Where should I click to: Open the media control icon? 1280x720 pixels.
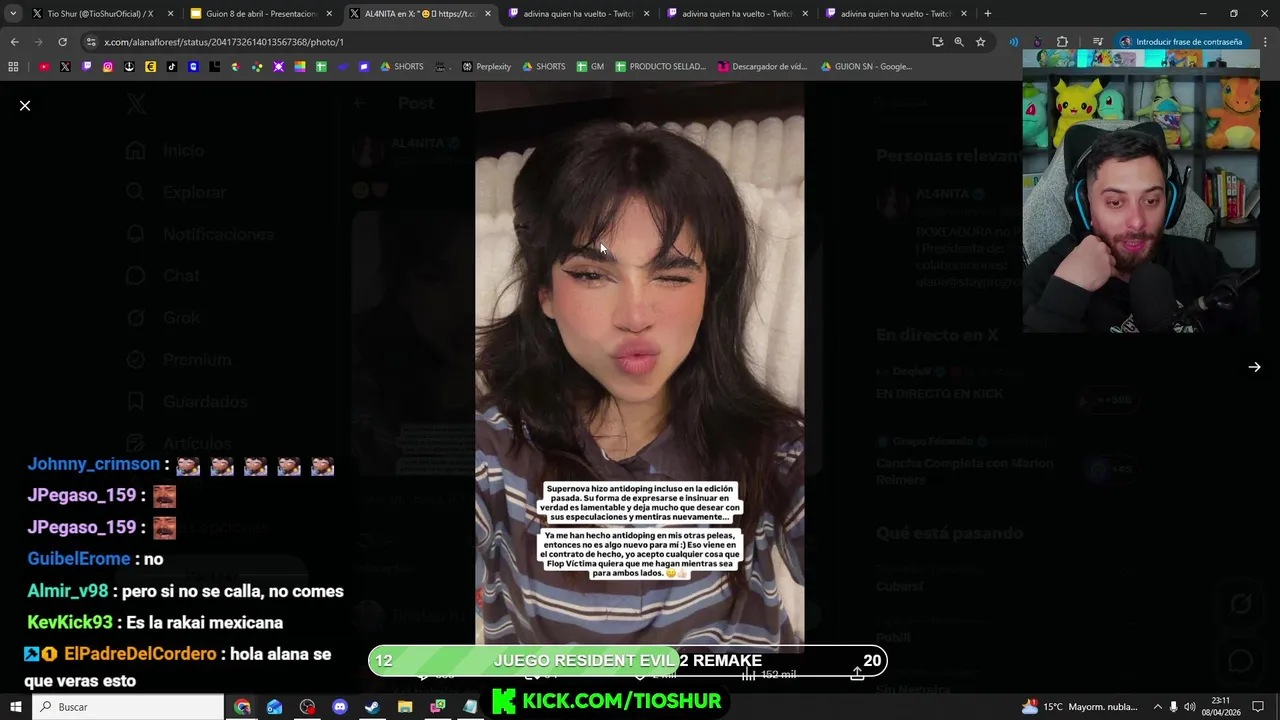(1097, 42)
